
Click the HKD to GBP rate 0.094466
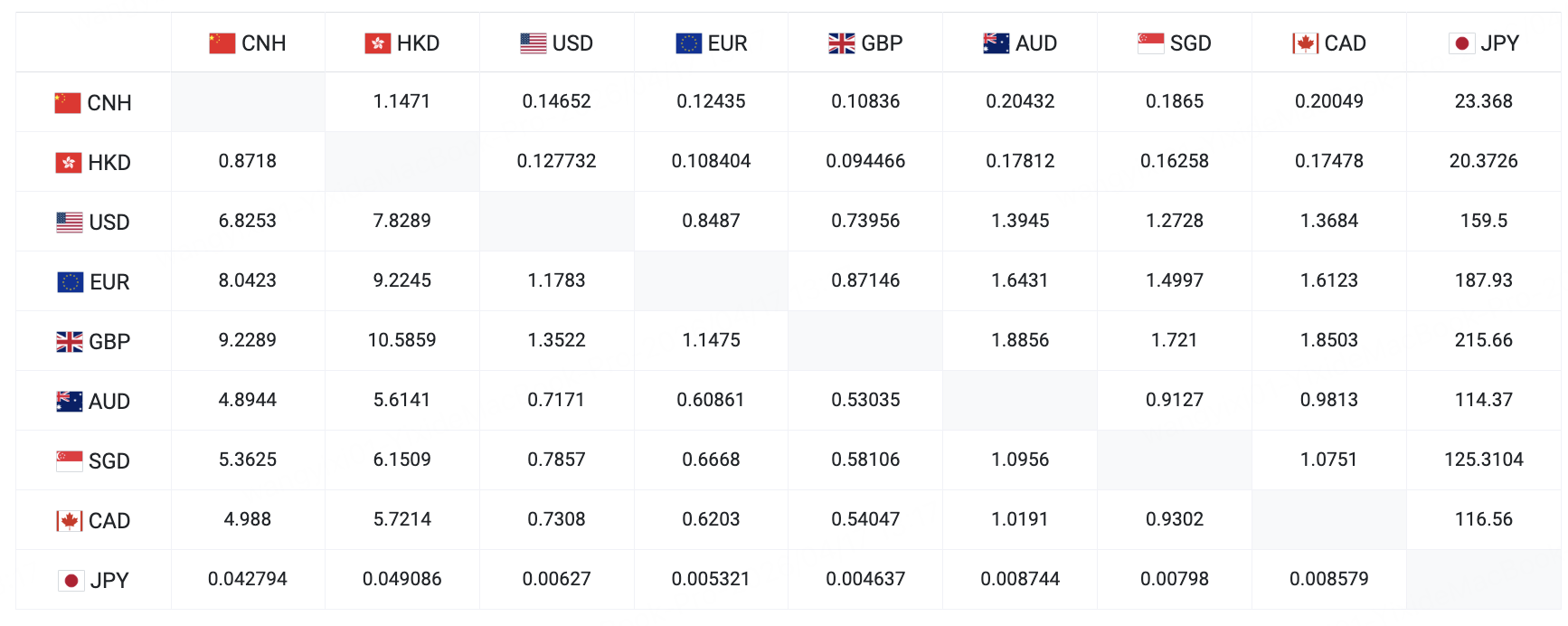[865, 161]
